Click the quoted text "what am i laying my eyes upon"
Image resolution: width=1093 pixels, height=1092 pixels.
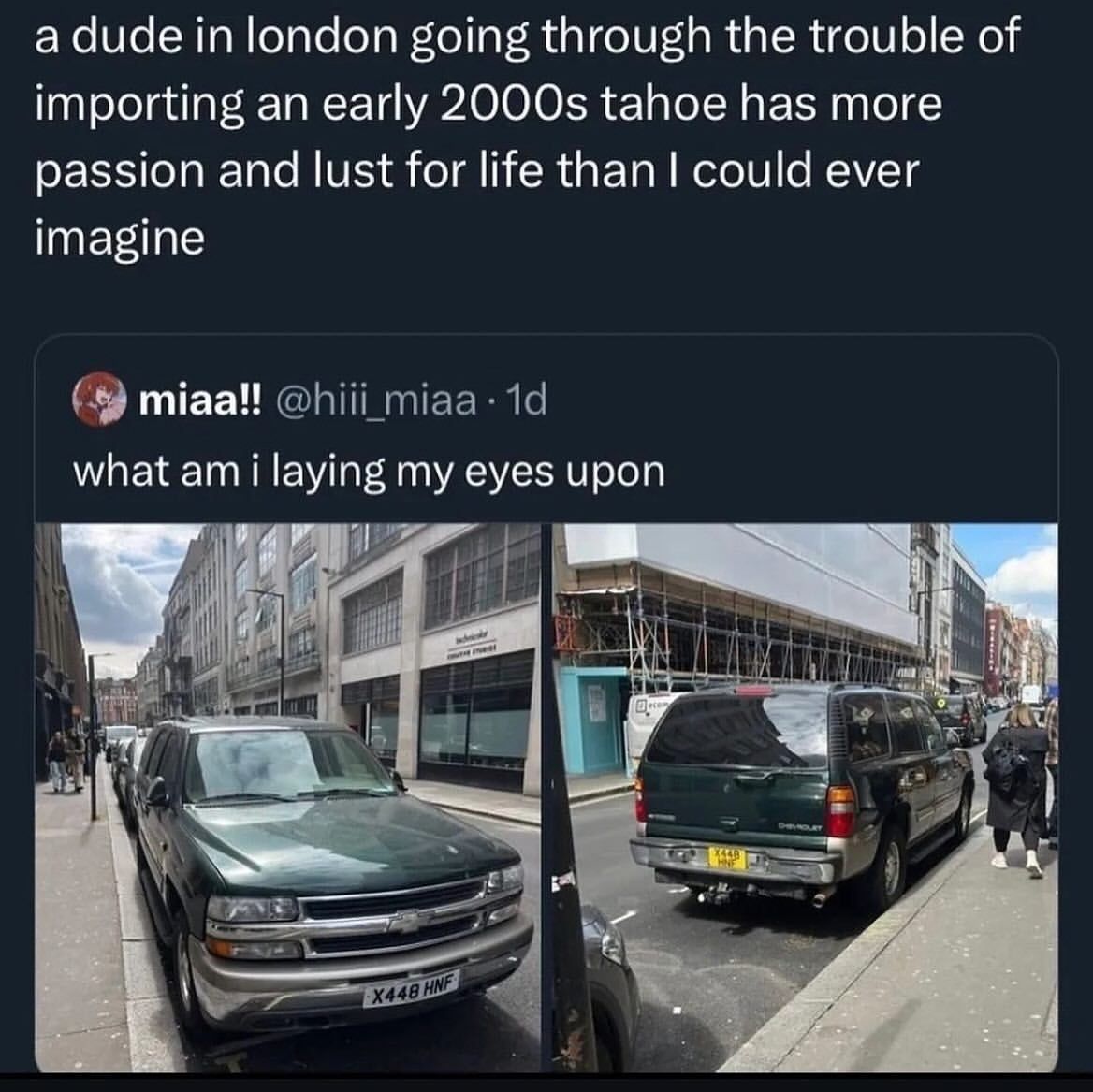pyautogui.click(x=369, y=471)
